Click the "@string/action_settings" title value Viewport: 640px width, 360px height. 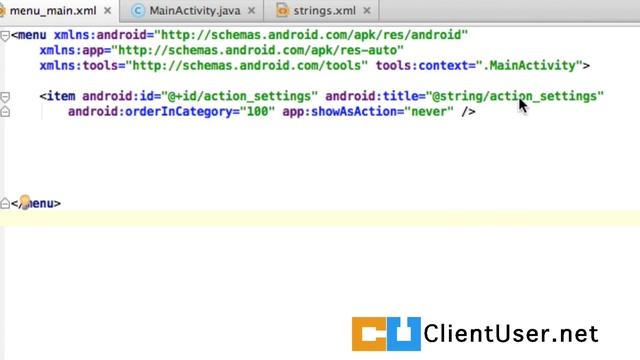coord(514,96)
